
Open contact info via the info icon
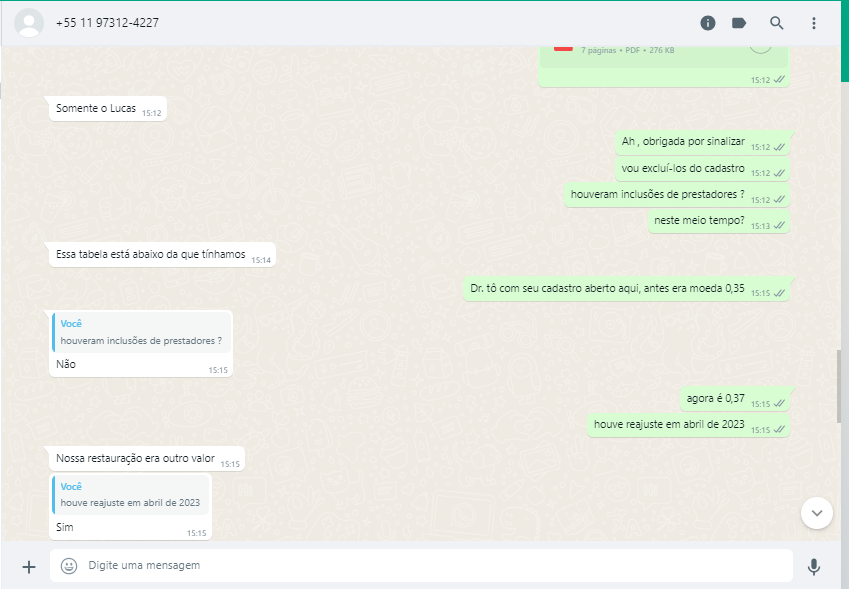tap(708, 23)
